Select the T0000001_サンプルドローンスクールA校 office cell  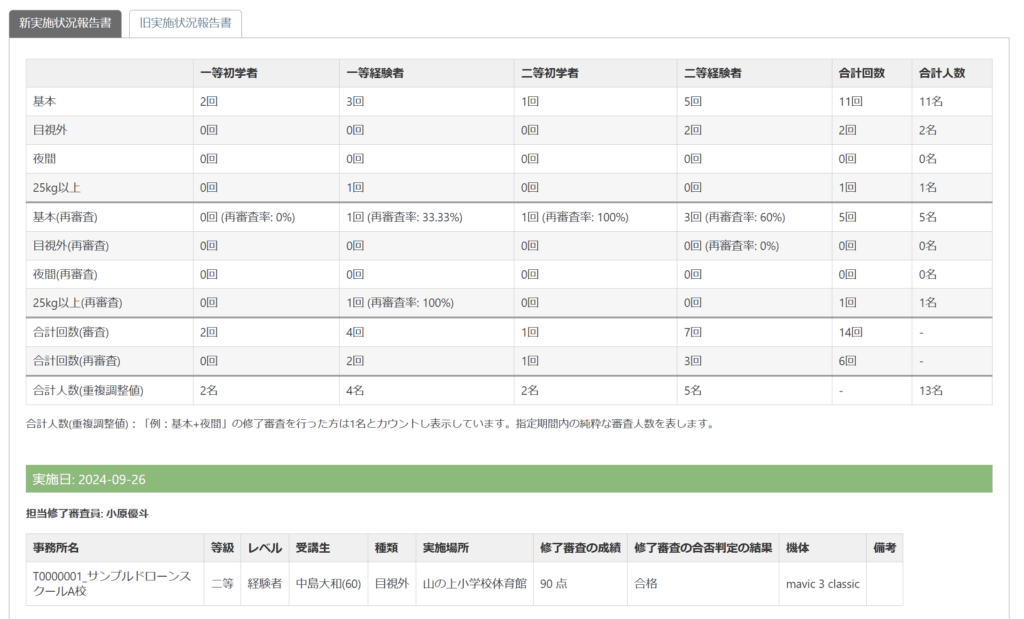click(113, 584)
